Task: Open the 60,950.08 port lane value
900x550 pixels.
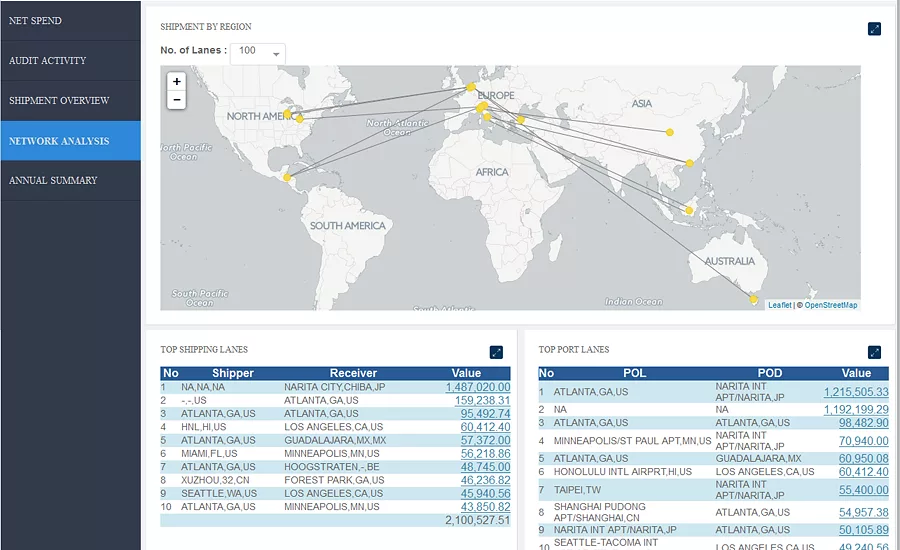Action: (863, 459)
